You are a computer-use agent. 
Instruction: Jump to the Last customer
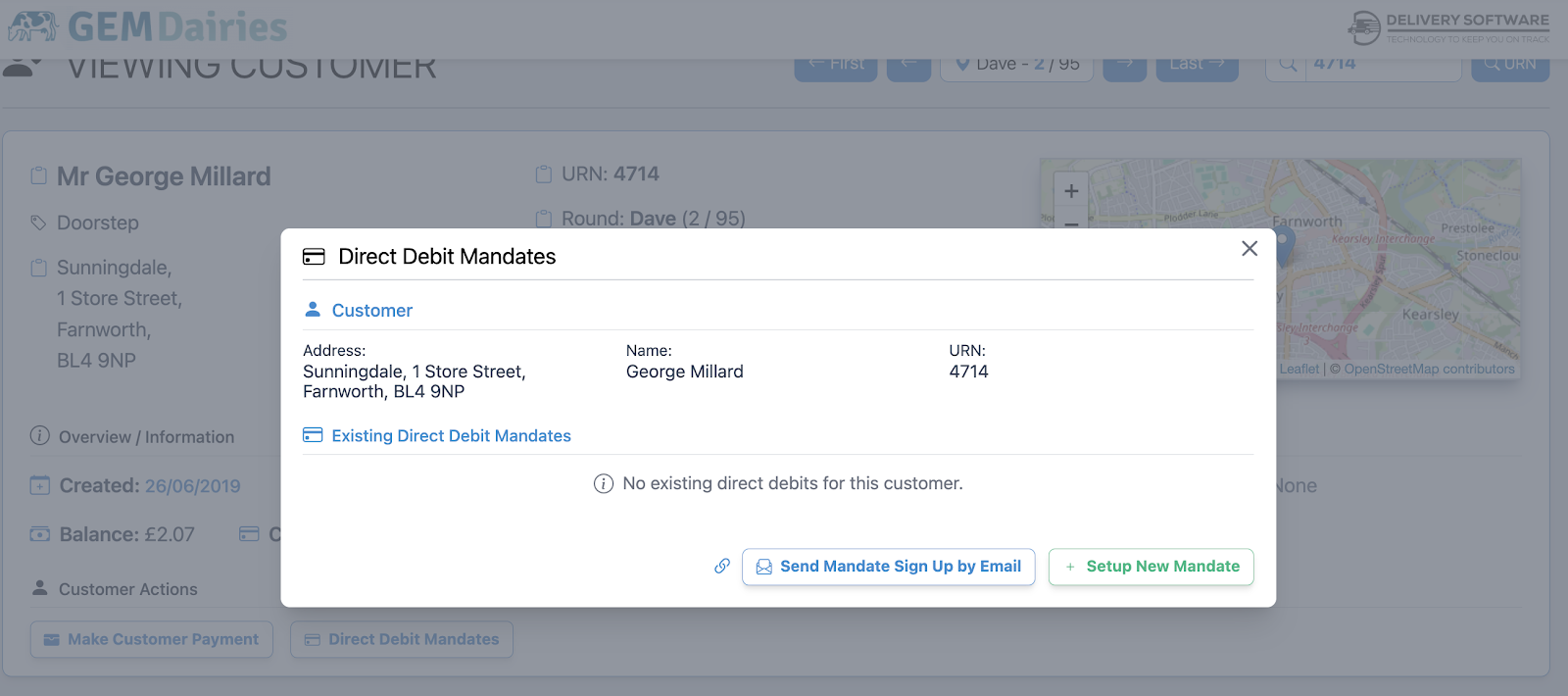tap(1197, 66)
